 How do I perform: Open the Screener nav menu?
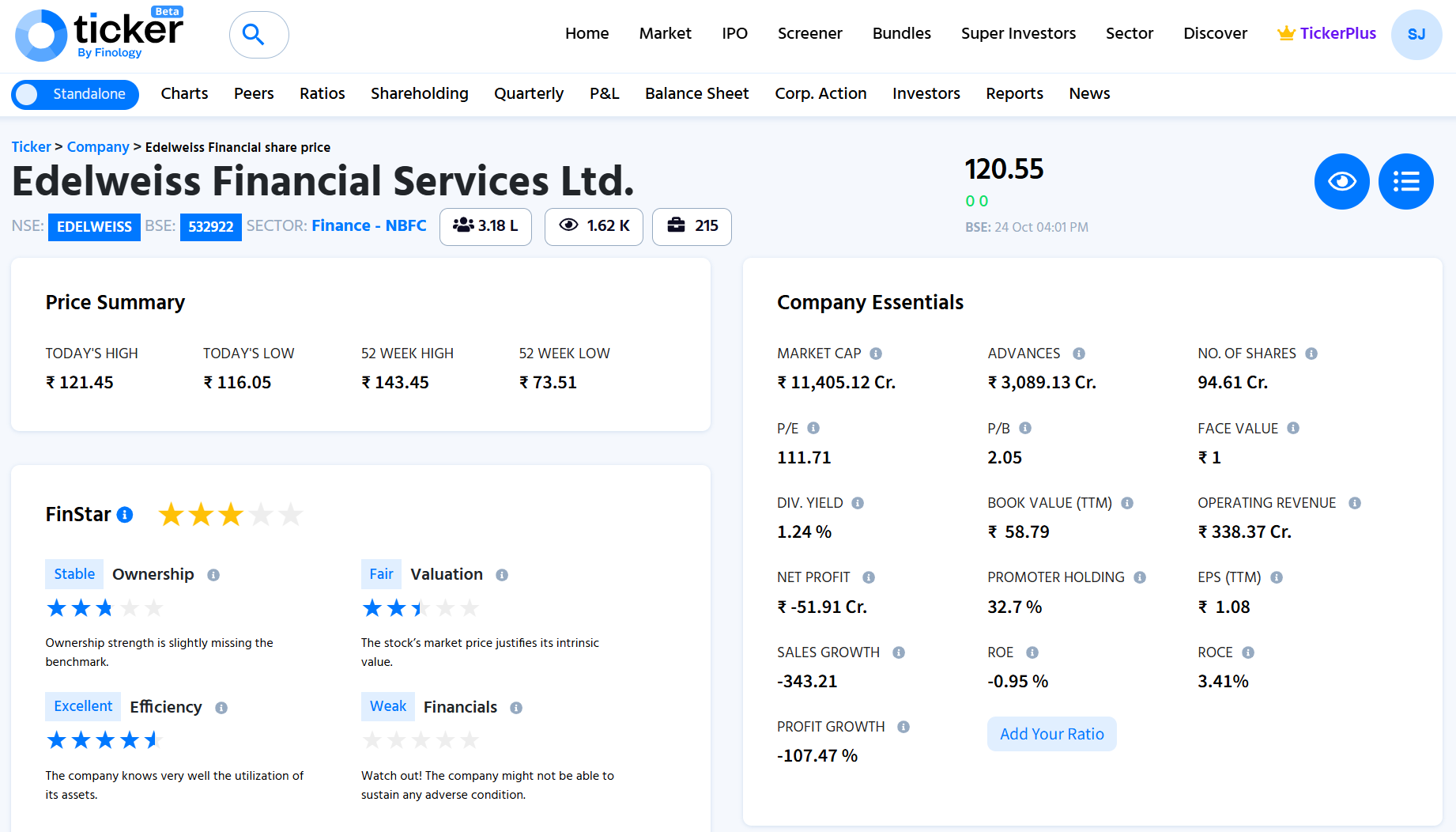point(809,33)
